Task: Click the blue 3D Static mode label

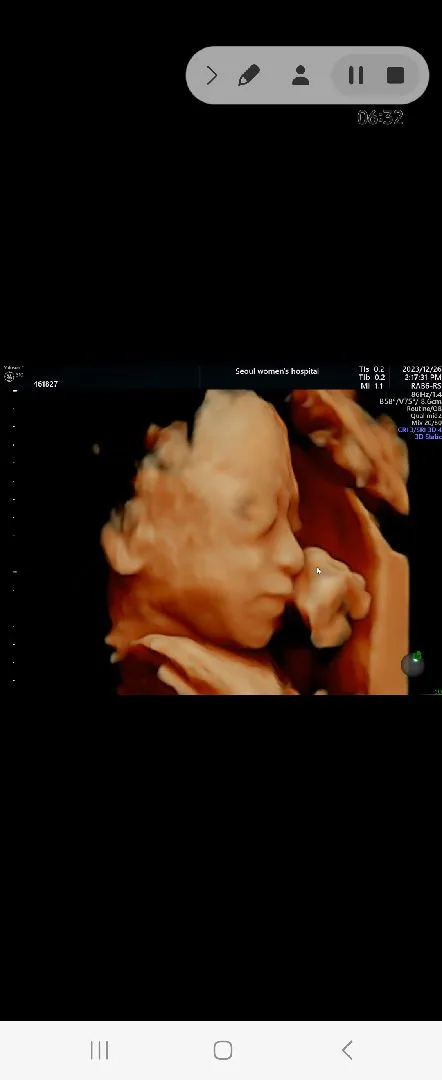Action: click(428, 437)
